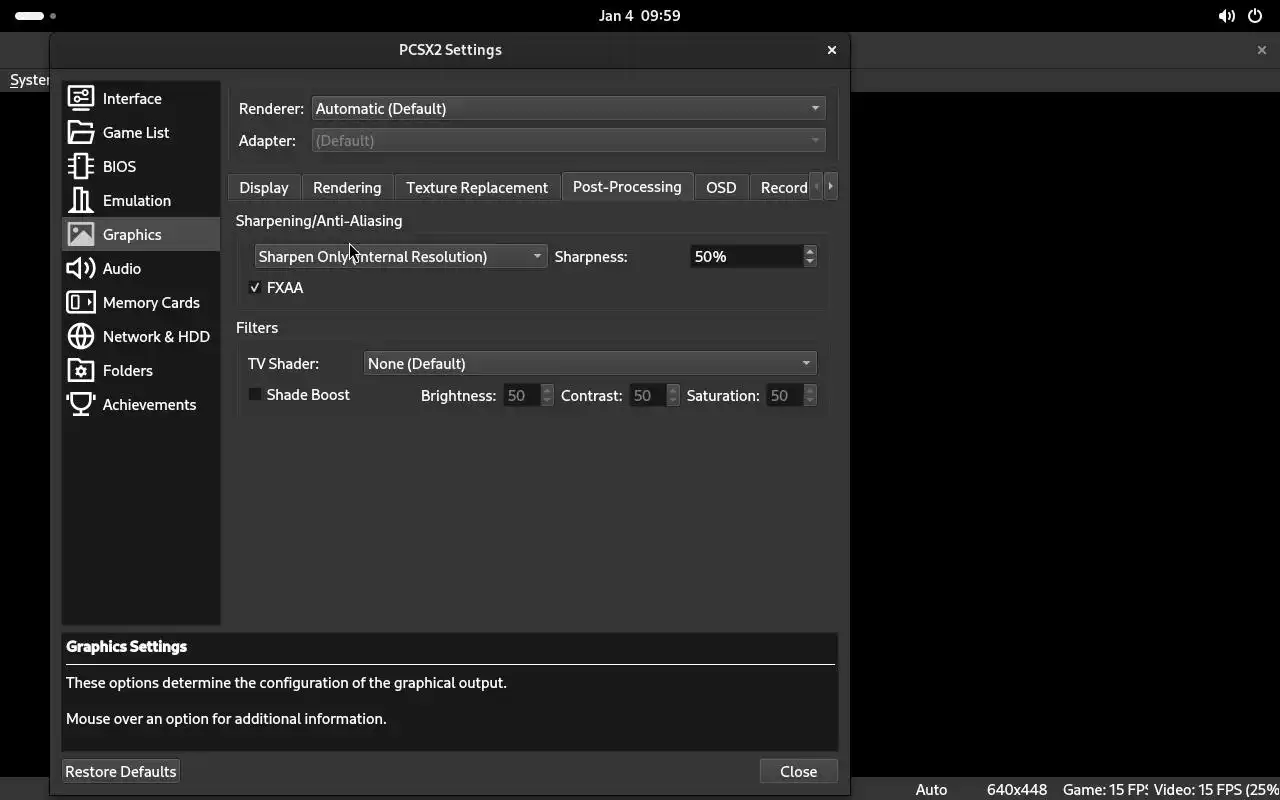The image size is (1280, 800).
Task: Click the system volume icon in top bar
Action: coord(1226,16)
